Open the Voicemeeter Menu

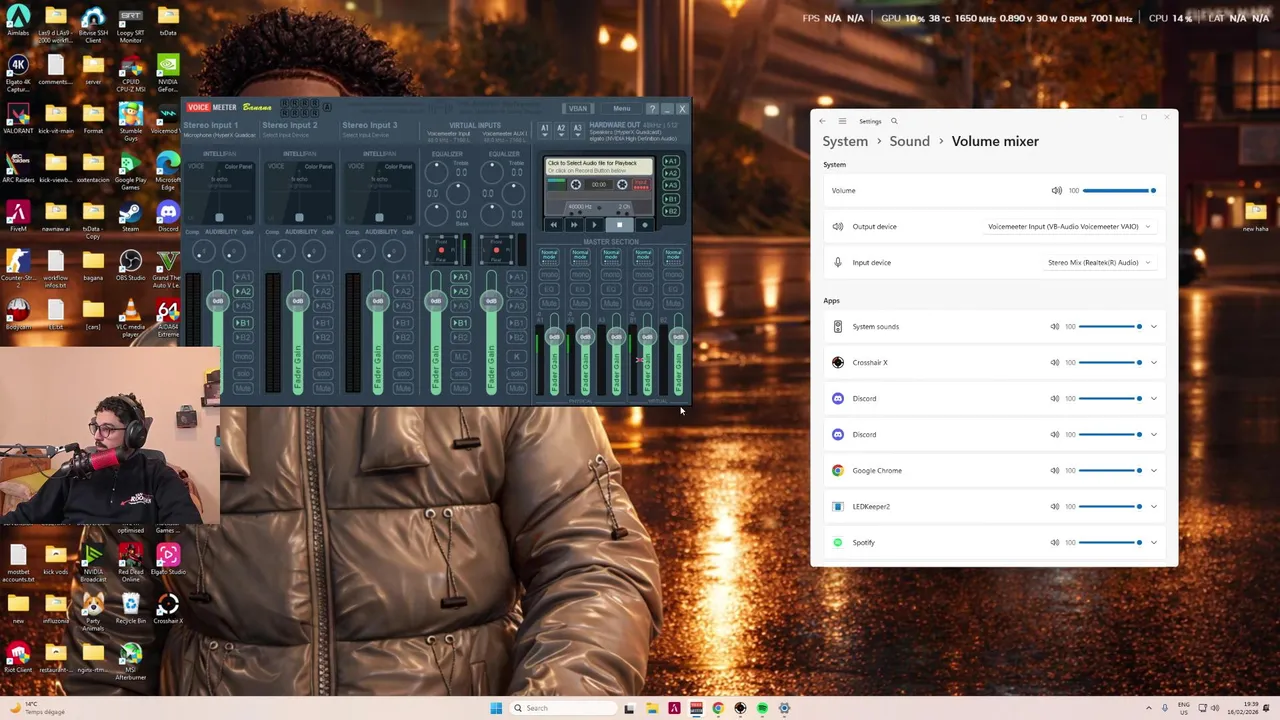[621, 108]
